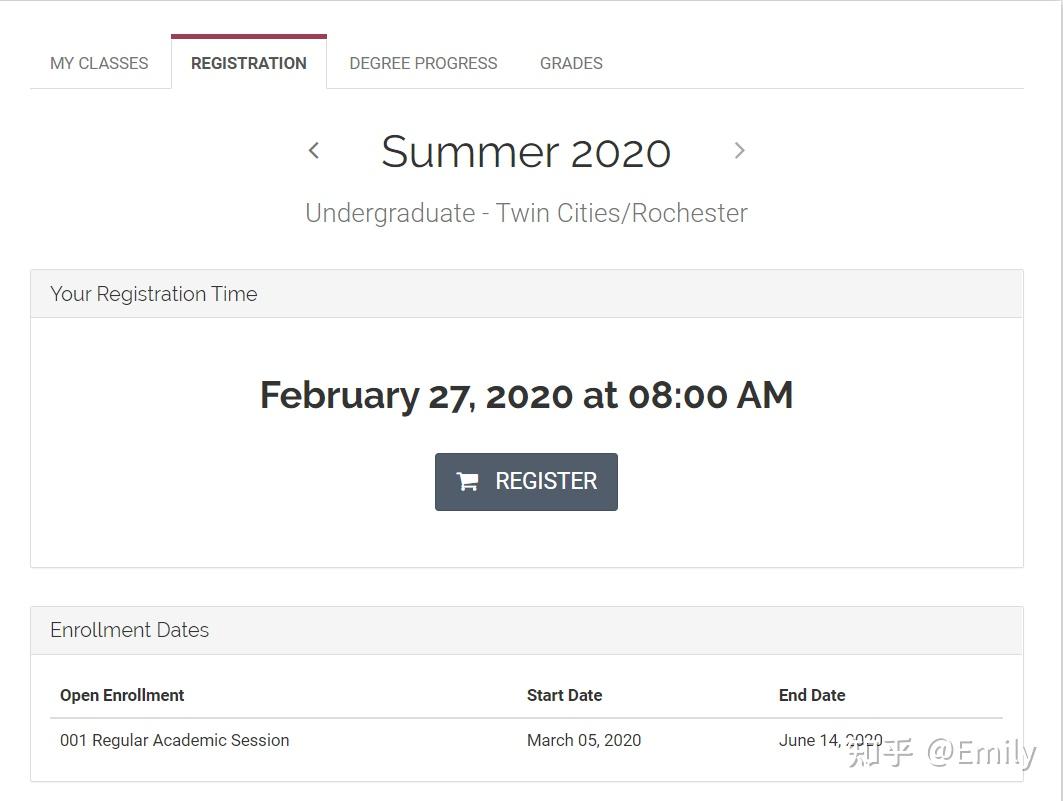Go to the GRADES tab
This screenshot has width=1063, height=801.
coord(571,63)
